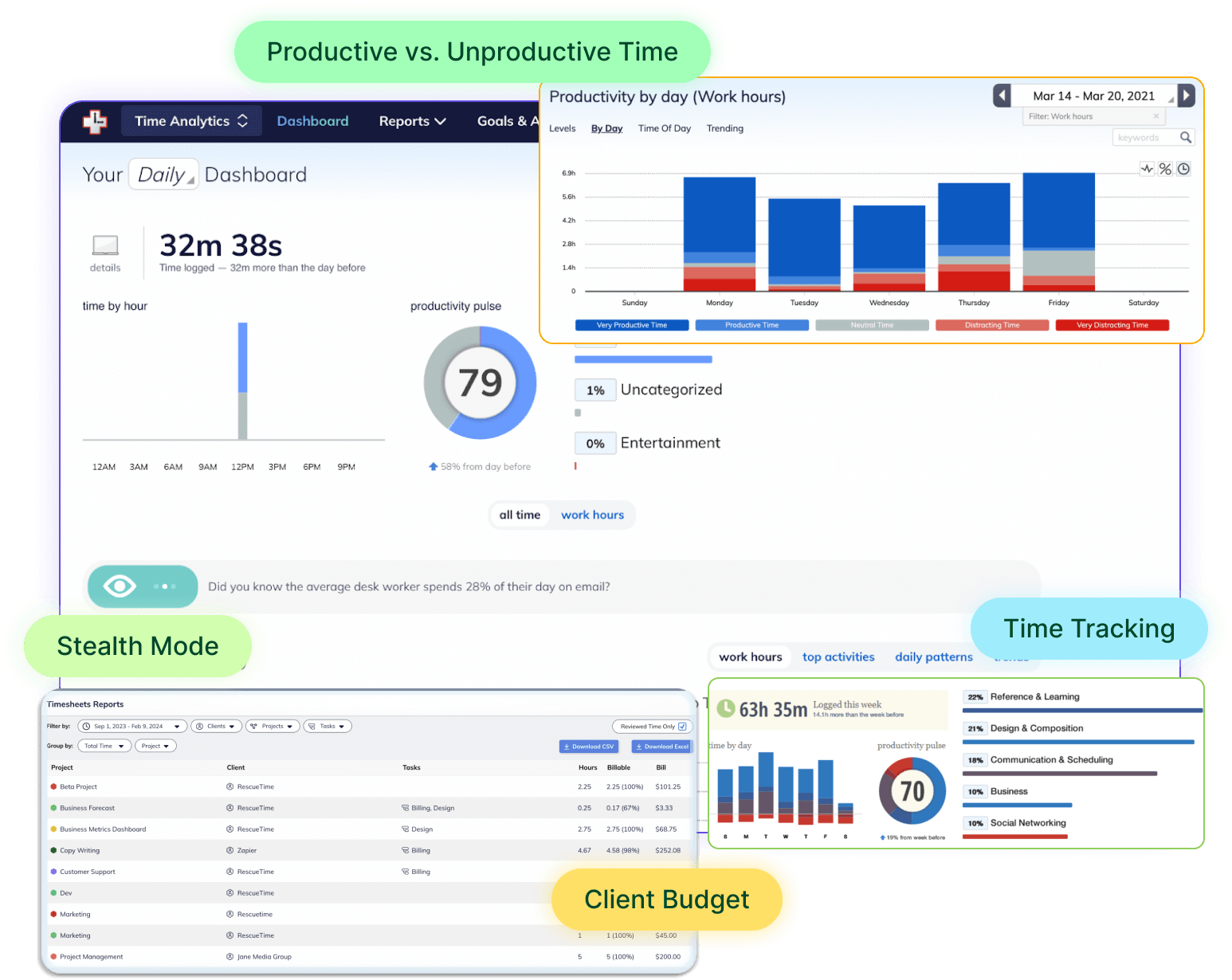
Task: Toggle Productive Time legend
Action: click(751, 325)
